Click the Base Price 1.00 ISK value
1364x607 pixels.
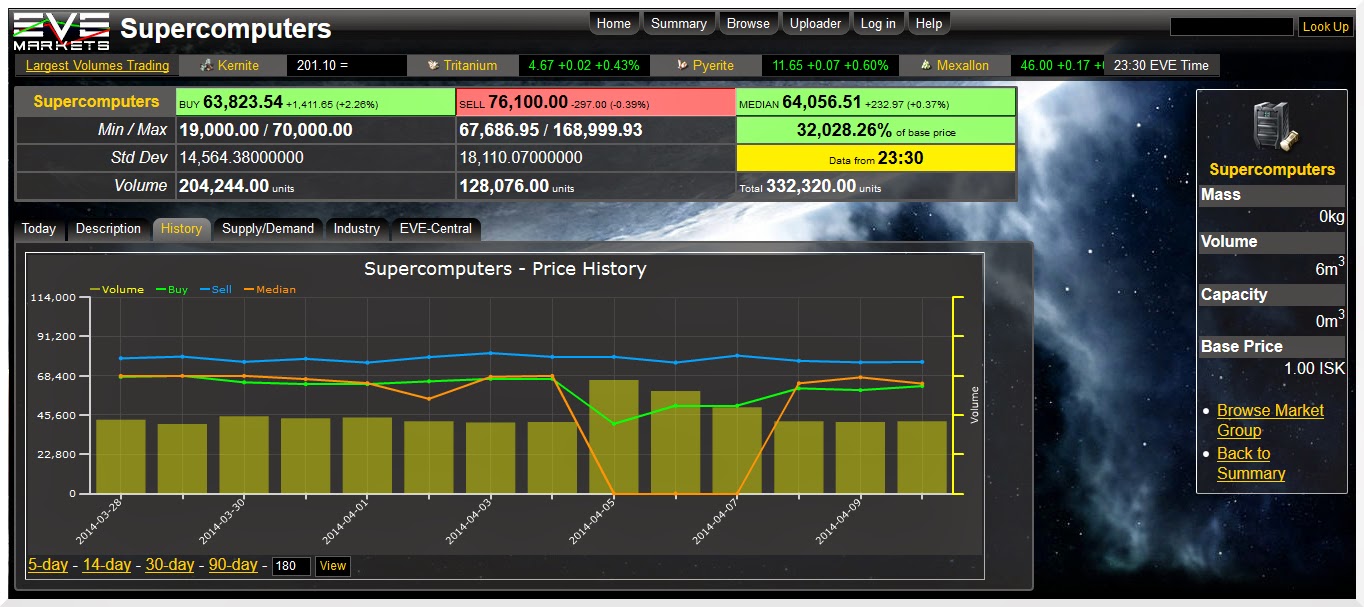tap(1315, 369)
